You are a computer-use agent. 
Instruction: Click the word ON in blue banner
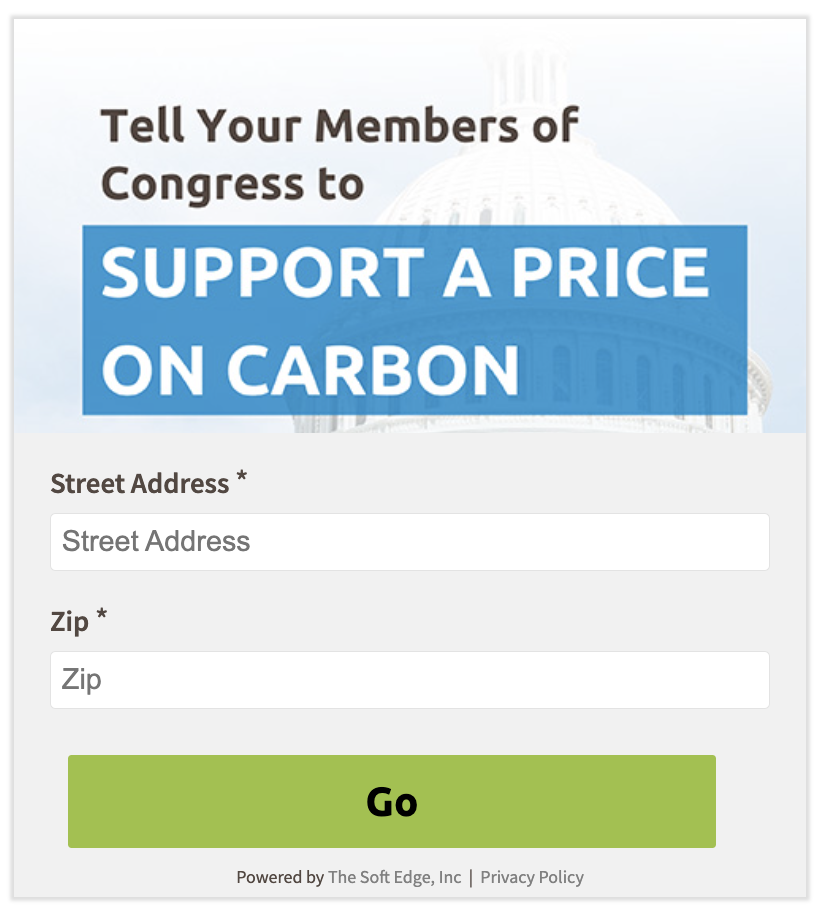pyautogui.click(x=152, y=369)
